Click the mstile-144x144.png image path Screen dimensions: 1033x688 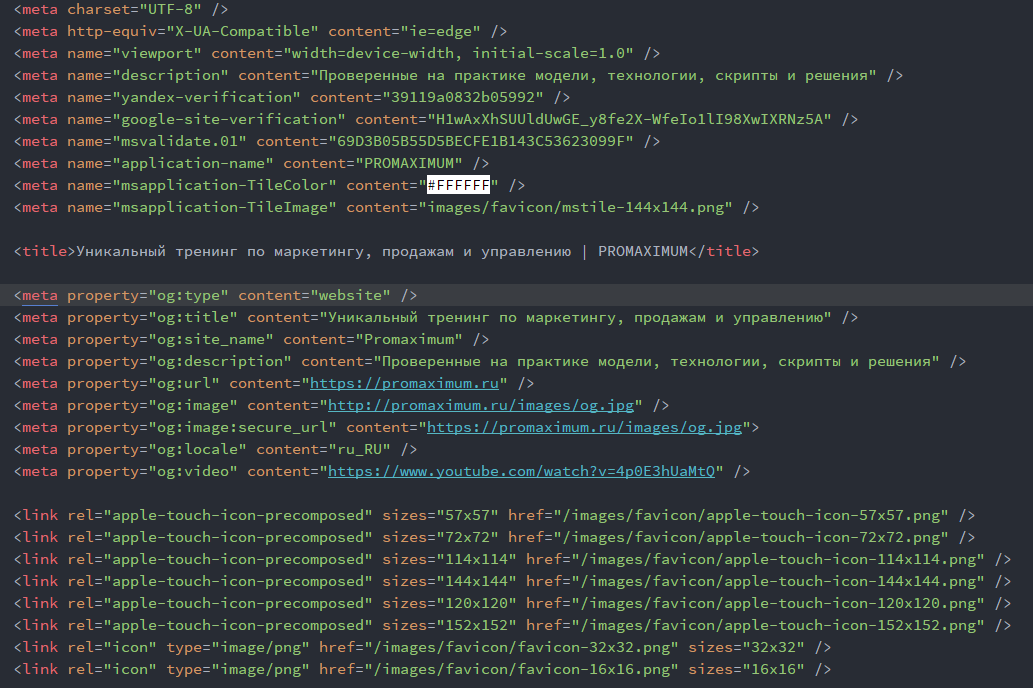coord(578,207)
